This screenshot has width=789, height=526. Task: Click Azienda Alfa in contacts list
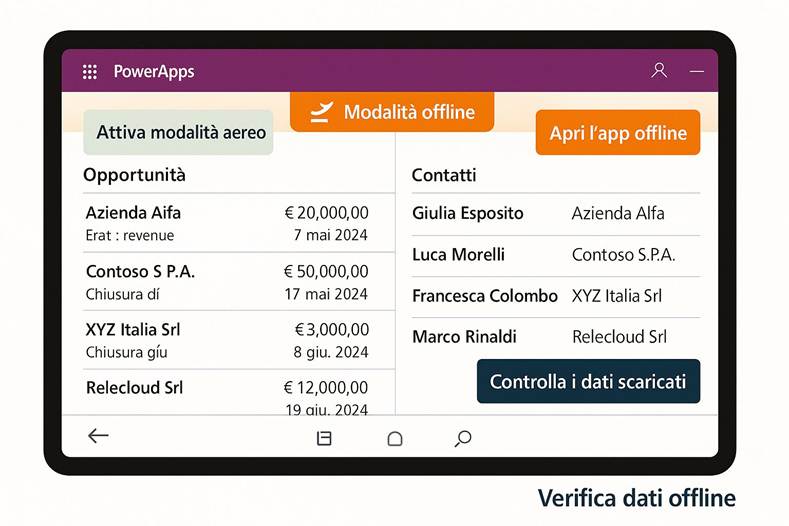click(618, 213)
